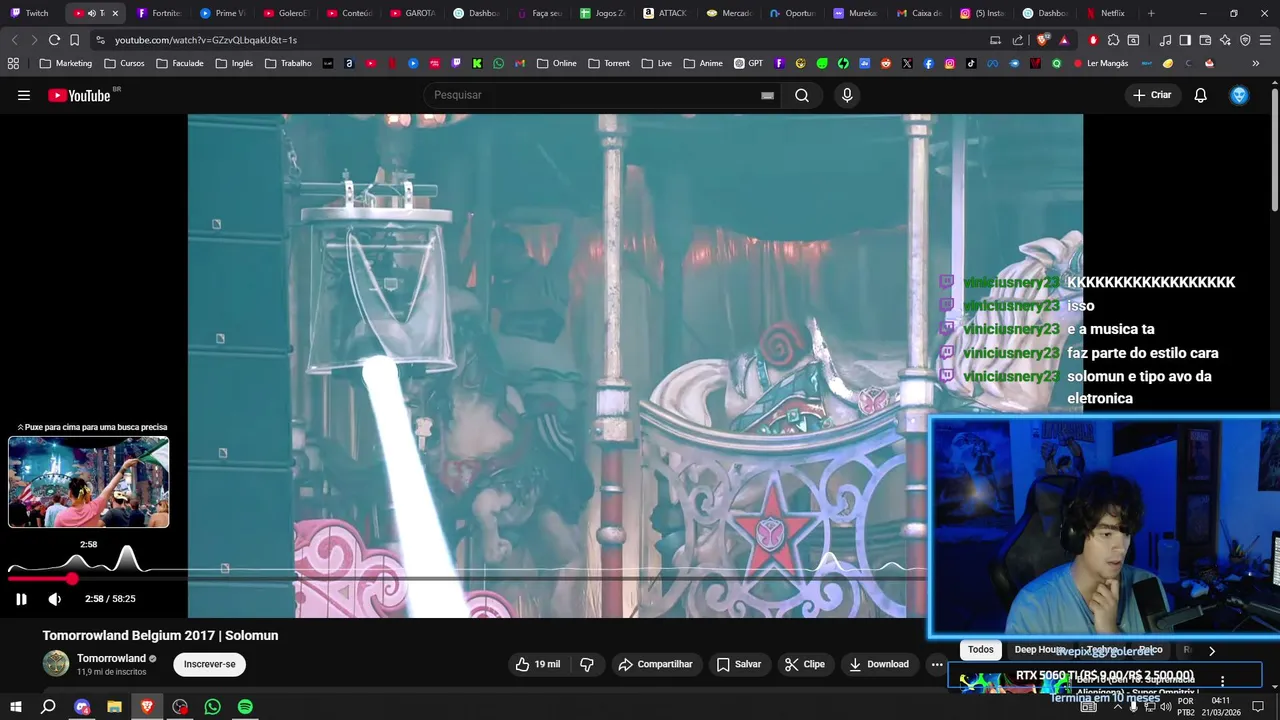Open options for Ben 10 recommended video
The width and height of the screenshot is (1280, 720).
point(1222,681)
